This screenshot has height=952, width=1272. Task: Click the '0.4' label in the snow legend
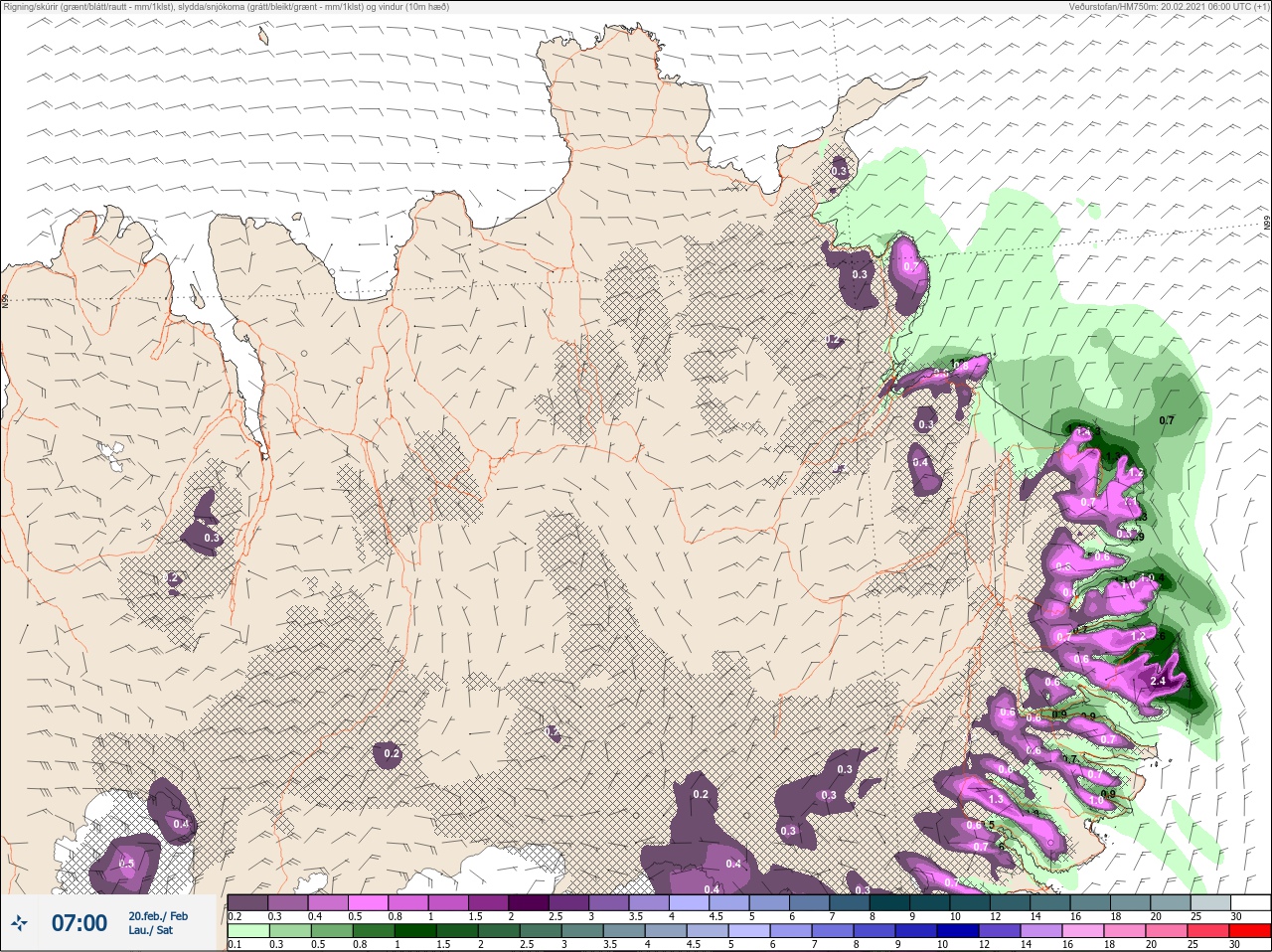315,916
